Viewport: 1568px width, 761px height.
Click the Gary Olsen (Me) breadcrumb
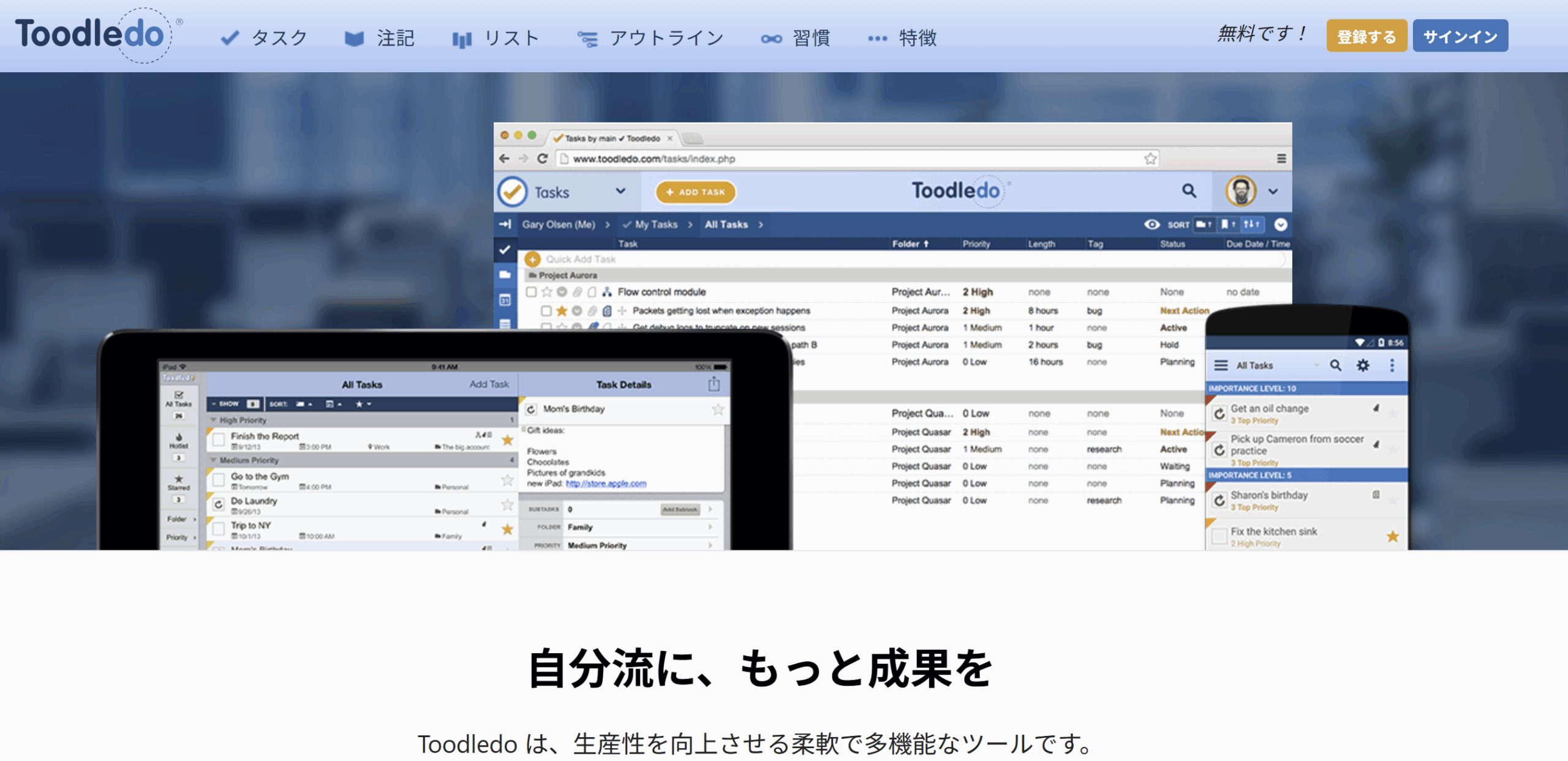point(559,224)
